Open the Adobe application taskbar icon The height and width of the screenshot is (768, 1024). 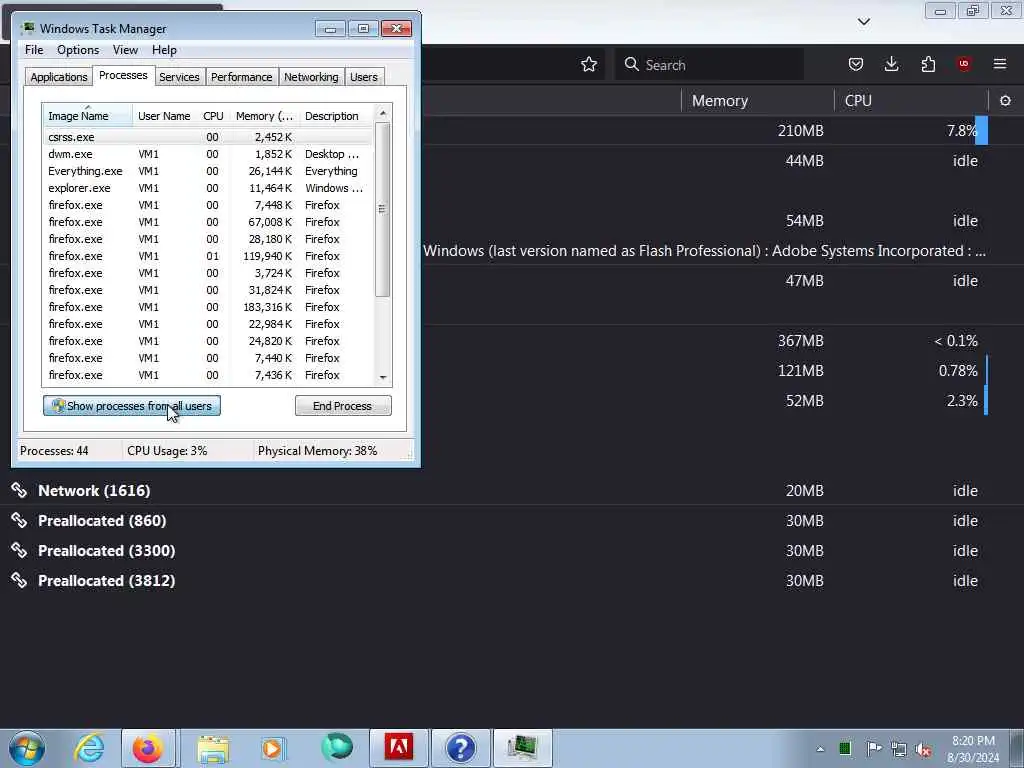[398, 748]
